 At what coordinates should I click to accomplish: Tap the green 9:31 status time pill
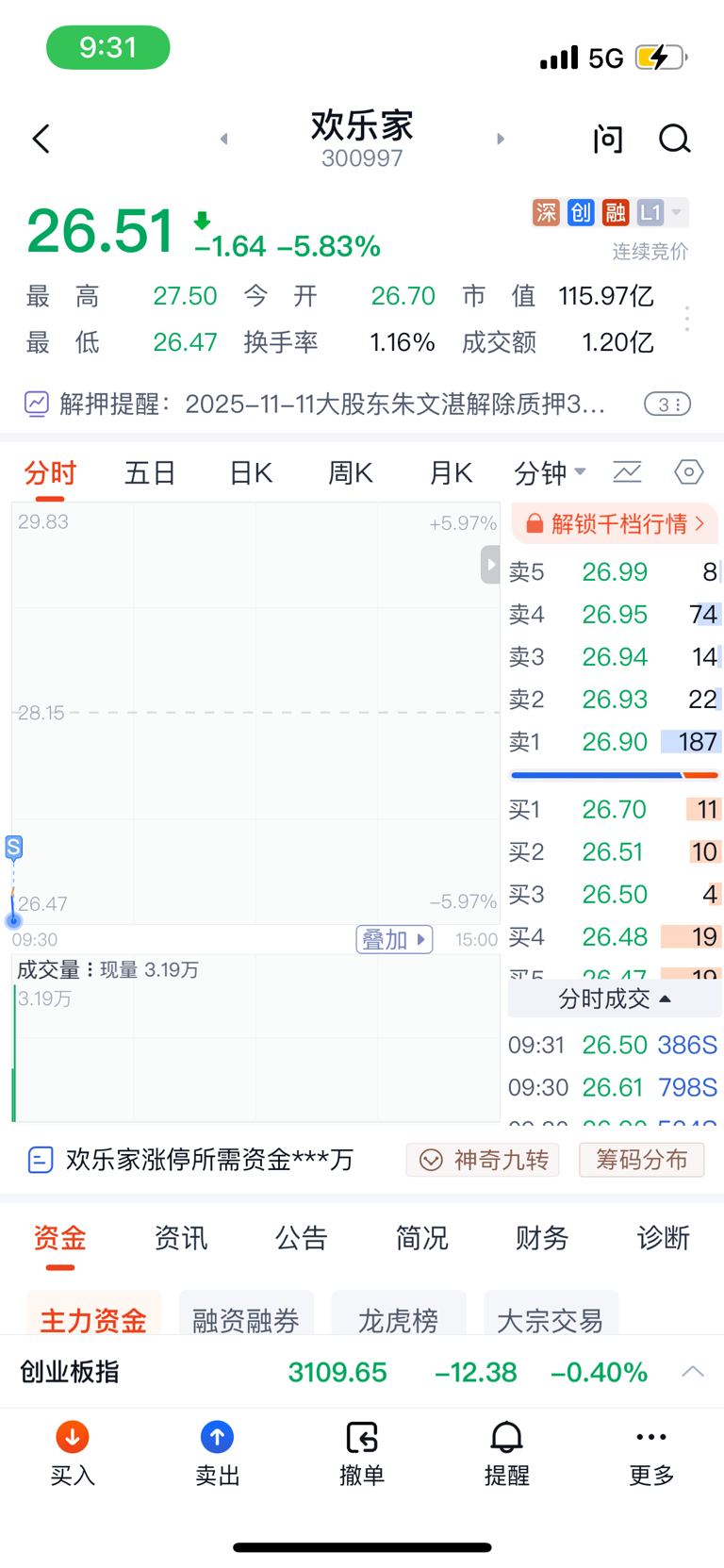(108, 47)
